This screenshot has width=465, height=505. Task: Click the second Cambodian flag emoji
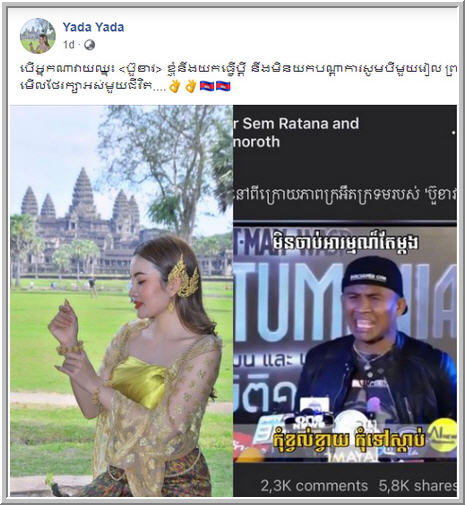(x=223, y=86)
